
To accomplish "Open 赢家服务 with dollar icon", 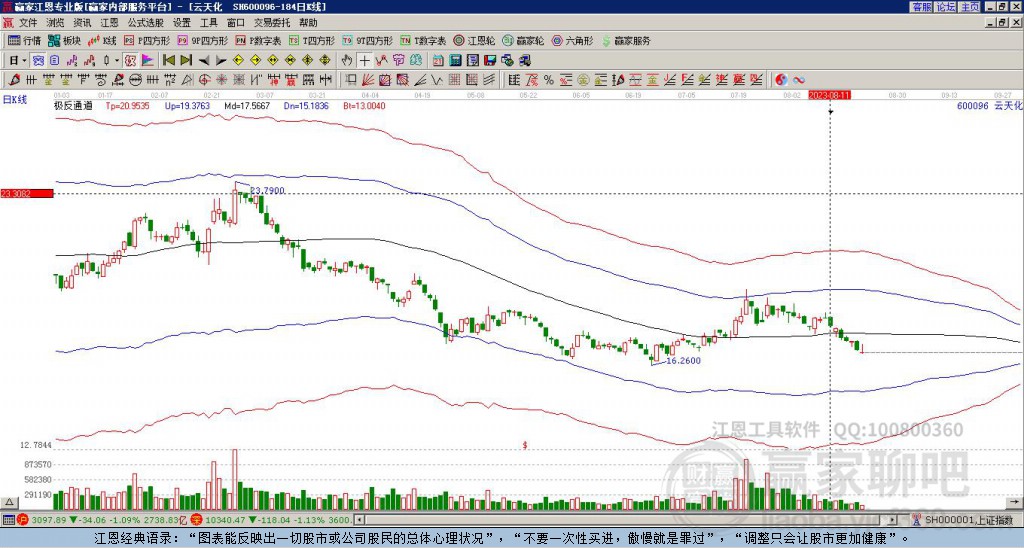I will click(x=626, y=40).
